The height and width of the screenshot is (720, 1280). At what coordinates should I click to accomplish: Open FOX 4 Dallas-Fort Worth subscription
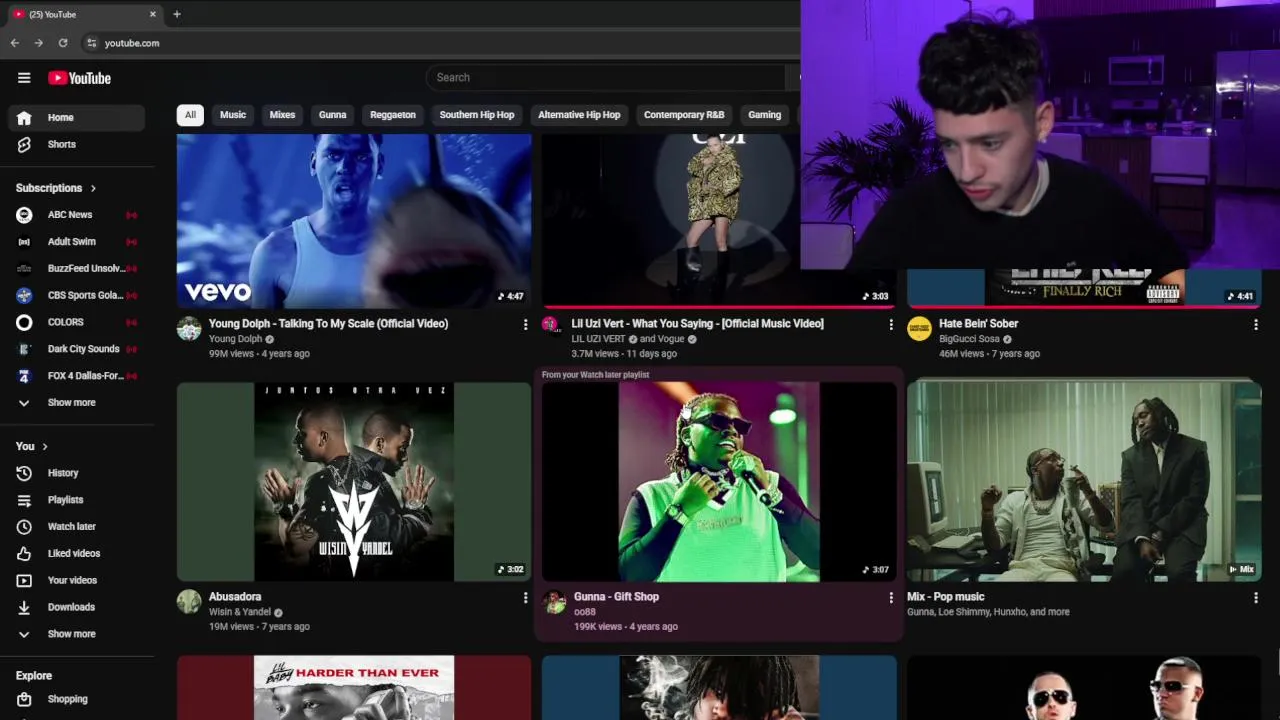tap(77, 376)
